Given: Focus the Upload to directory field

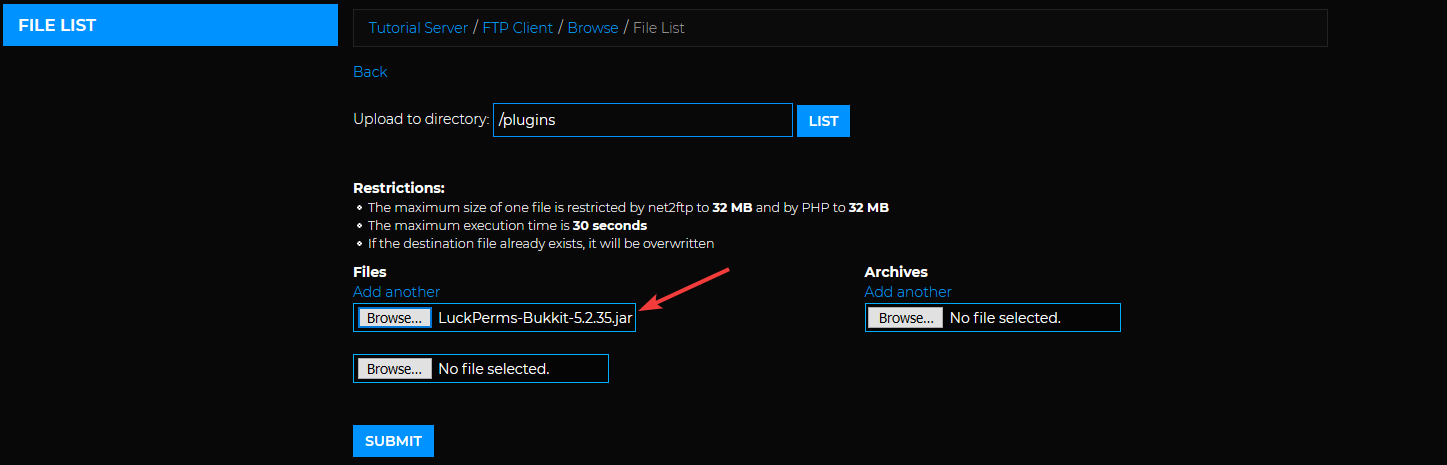Looking at the screenshot, I should click(642, 120).
